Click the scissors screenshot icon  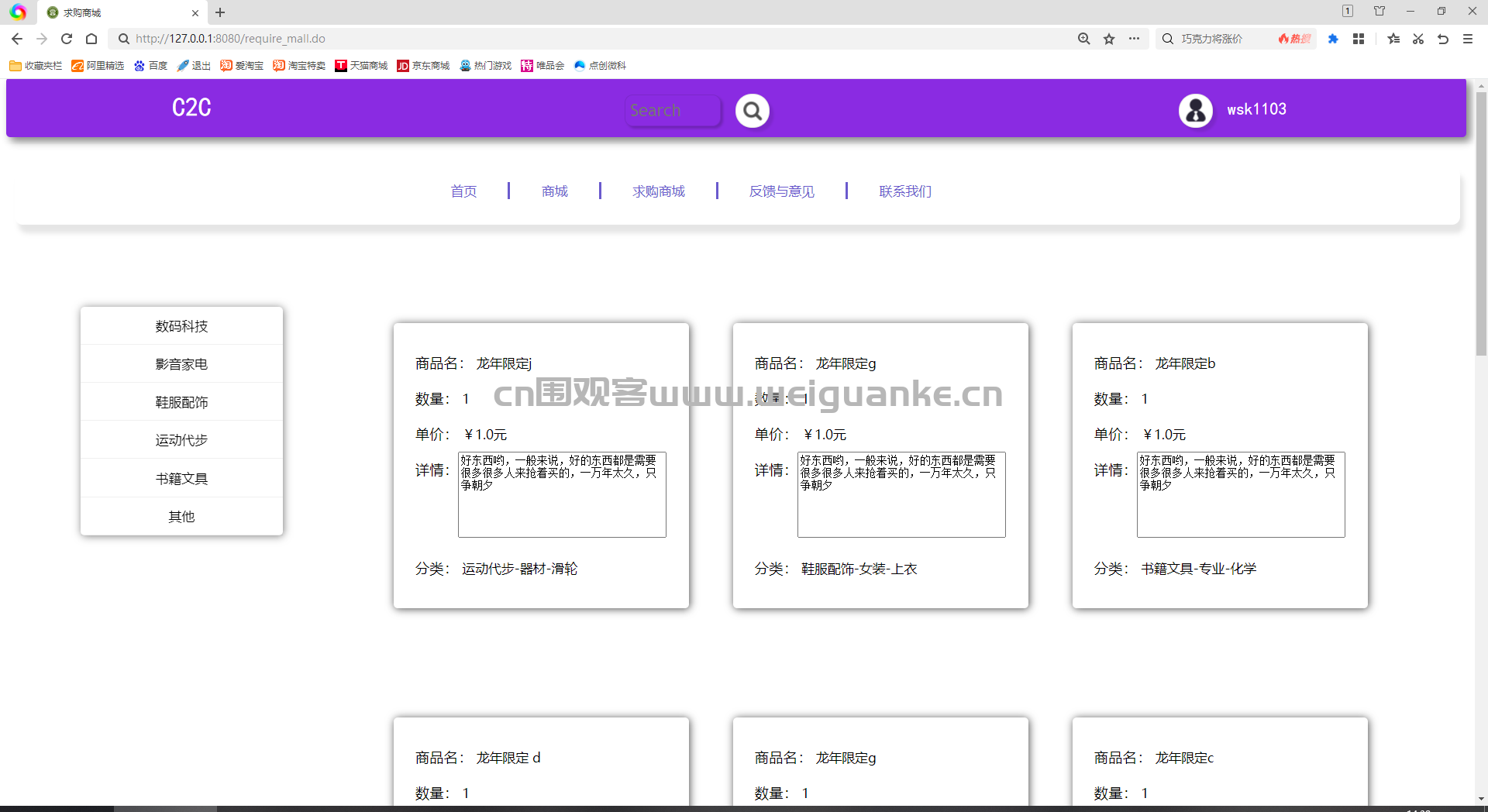pos(1418,39)
